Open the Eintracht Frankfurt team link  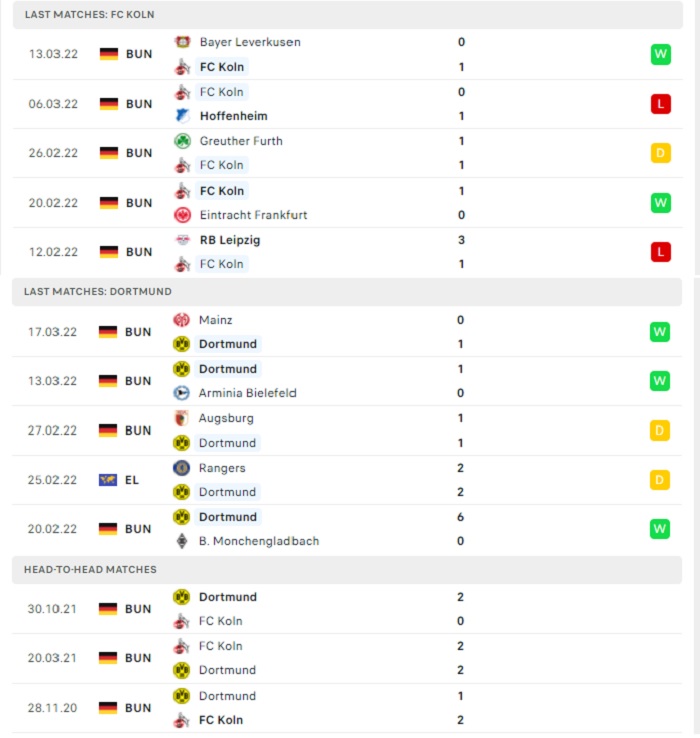[253, 215]
